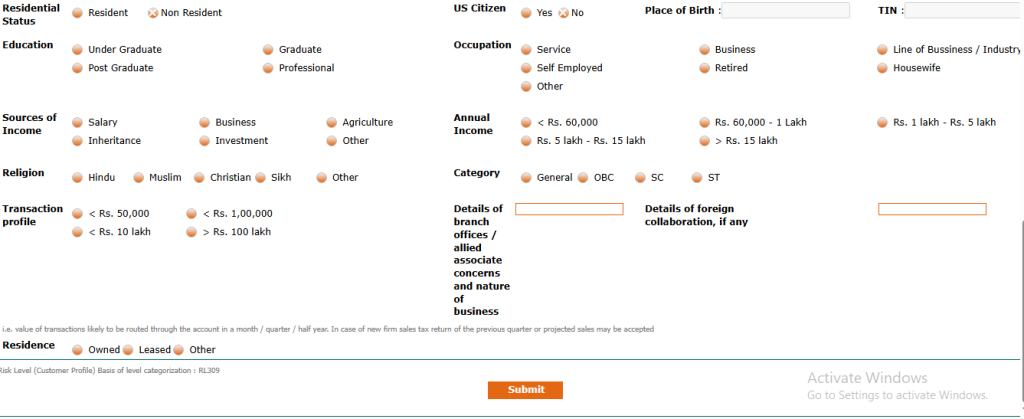This screenshot has width=1024, height=419.
Task: Select Rs. 5 lakh - Rs. 15 lakh income
Action: (x=526, y=141)
